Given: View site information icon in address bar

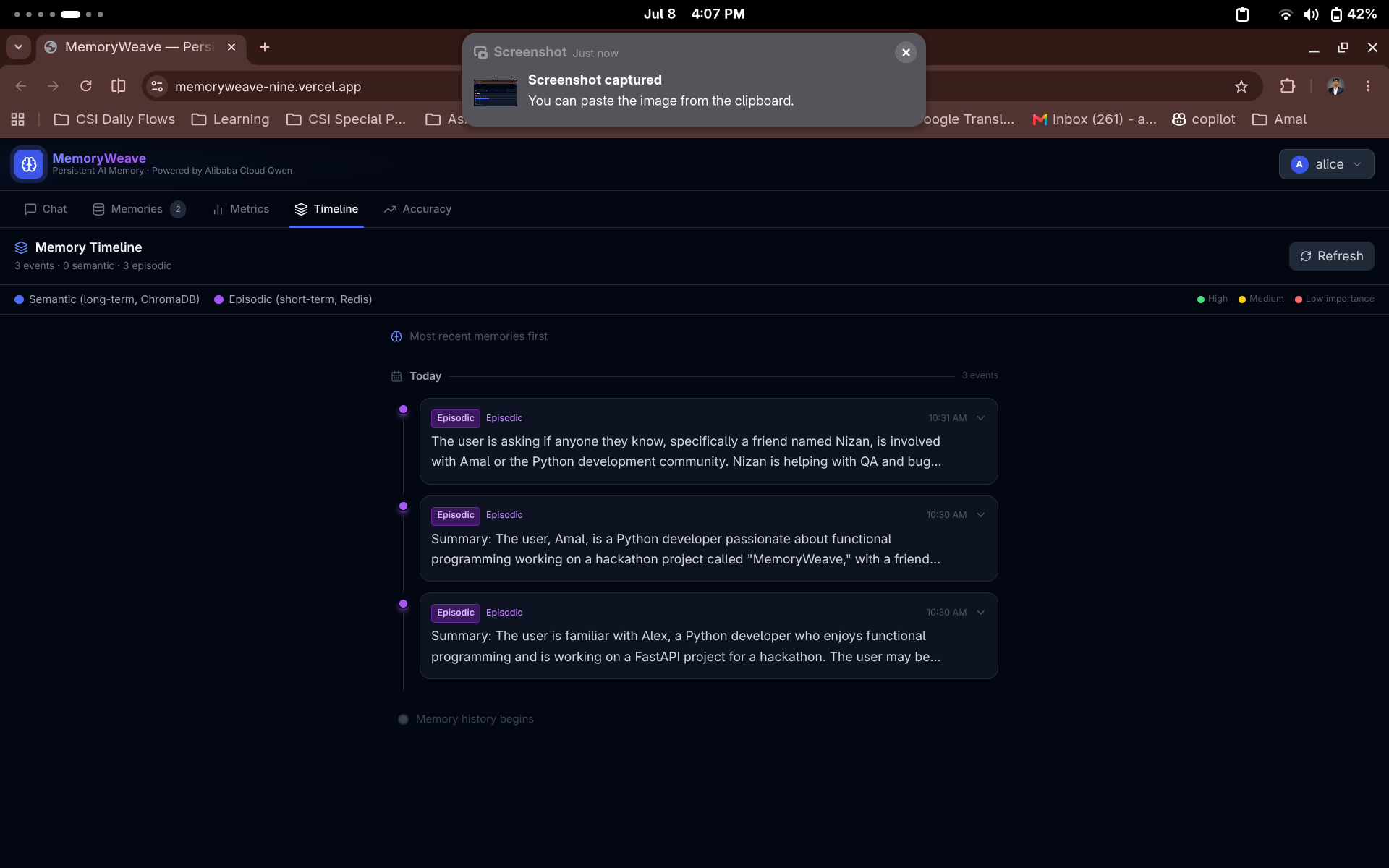Looking at the screenshot, I should pos(157,86).
